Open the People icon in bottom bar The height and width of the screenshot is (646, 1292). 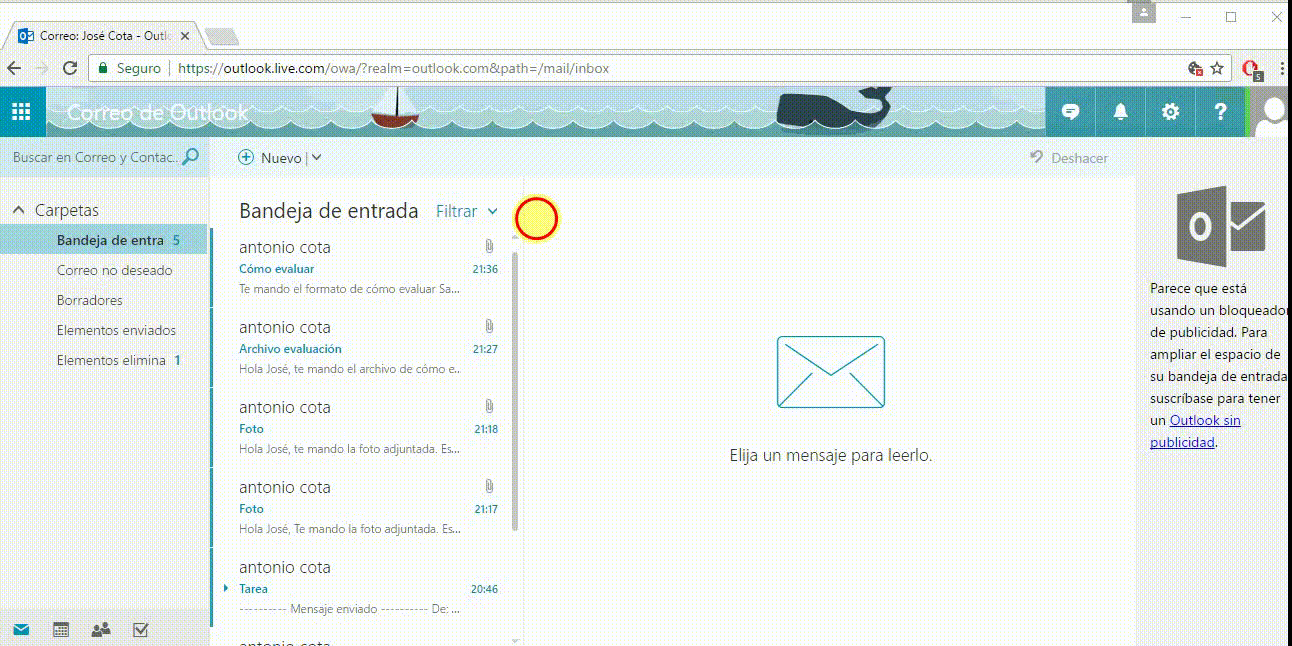point(101,629)
